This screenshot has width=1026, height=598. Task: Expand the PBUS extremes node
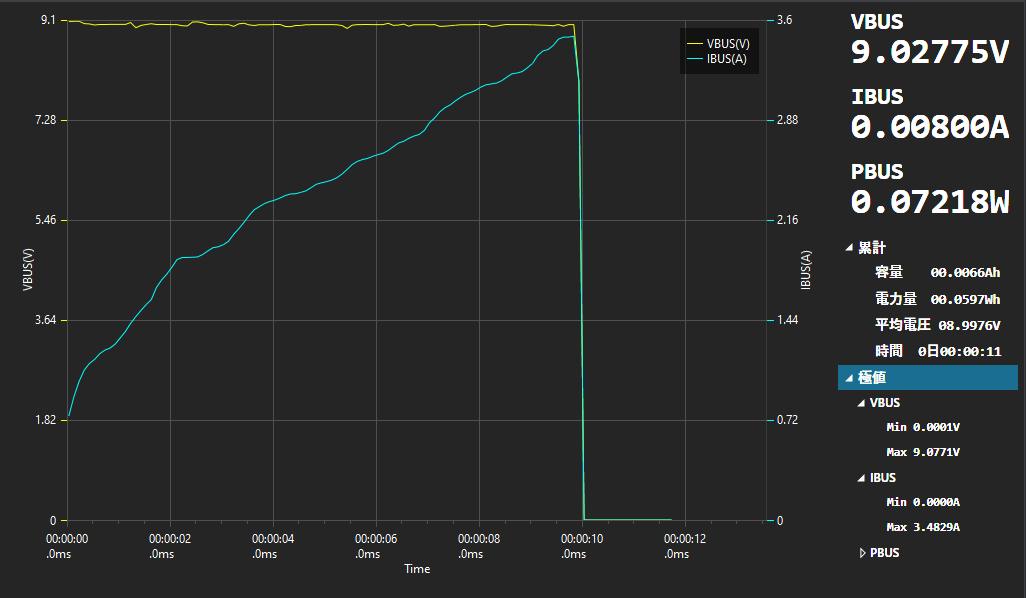(x=864, y=553)
